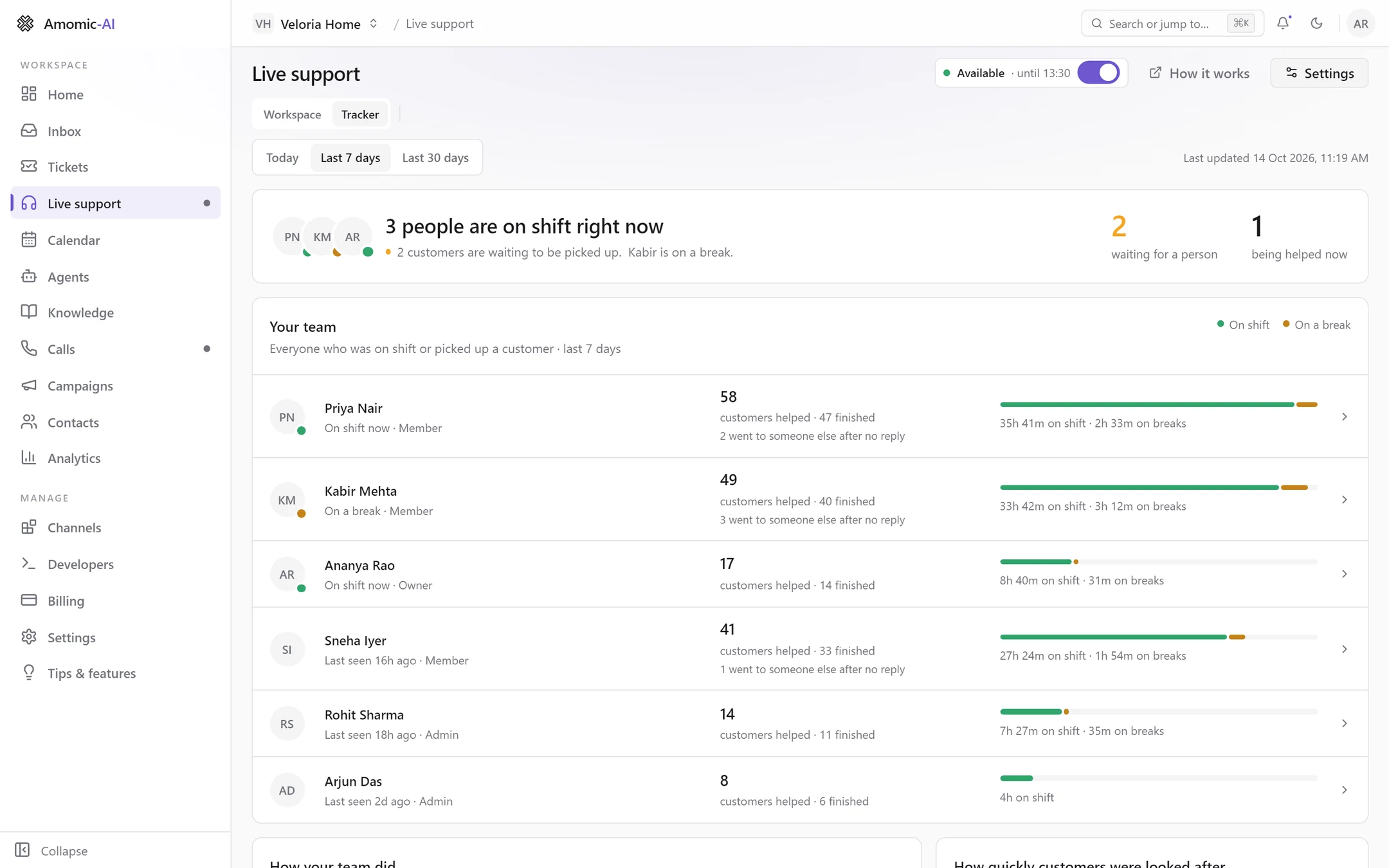
Task: Switch to dark mode moon icon
Action: (x=1316, y=23)
